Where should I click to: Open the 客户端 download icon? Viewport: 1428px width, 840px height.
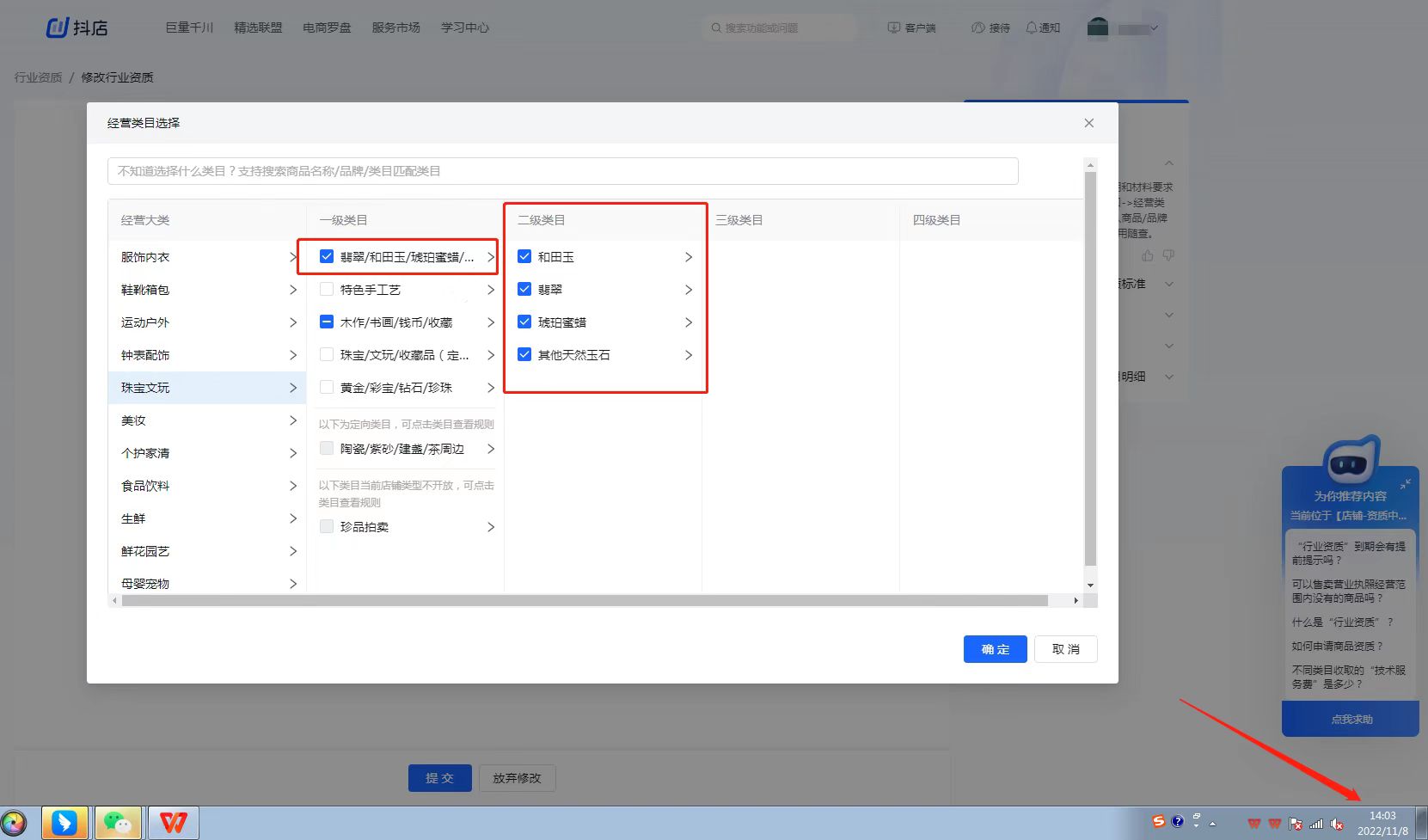[894, 28]
